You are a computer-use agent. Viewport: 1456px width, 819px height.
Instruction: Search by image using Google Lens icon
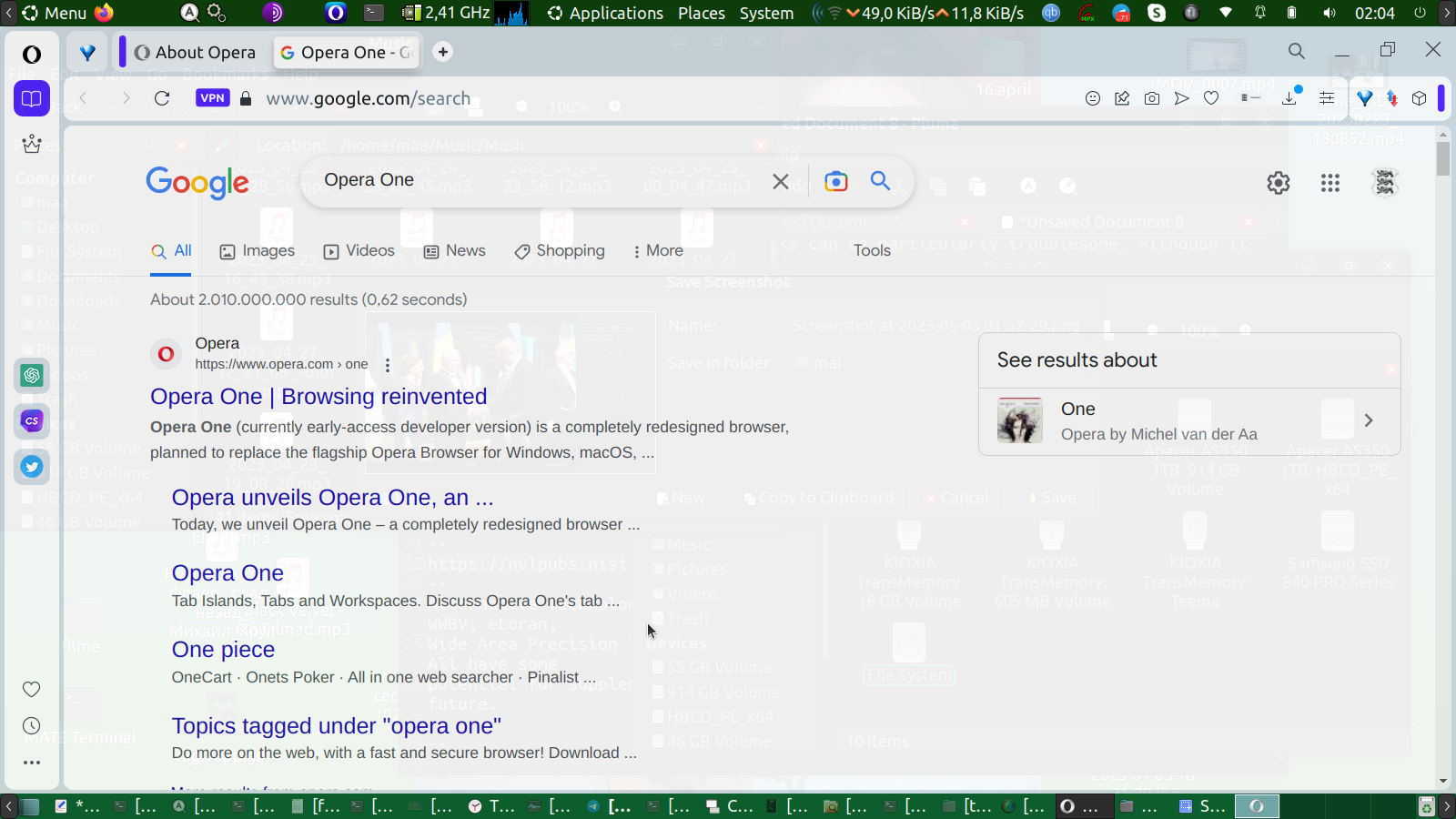(x=835, y=181)
